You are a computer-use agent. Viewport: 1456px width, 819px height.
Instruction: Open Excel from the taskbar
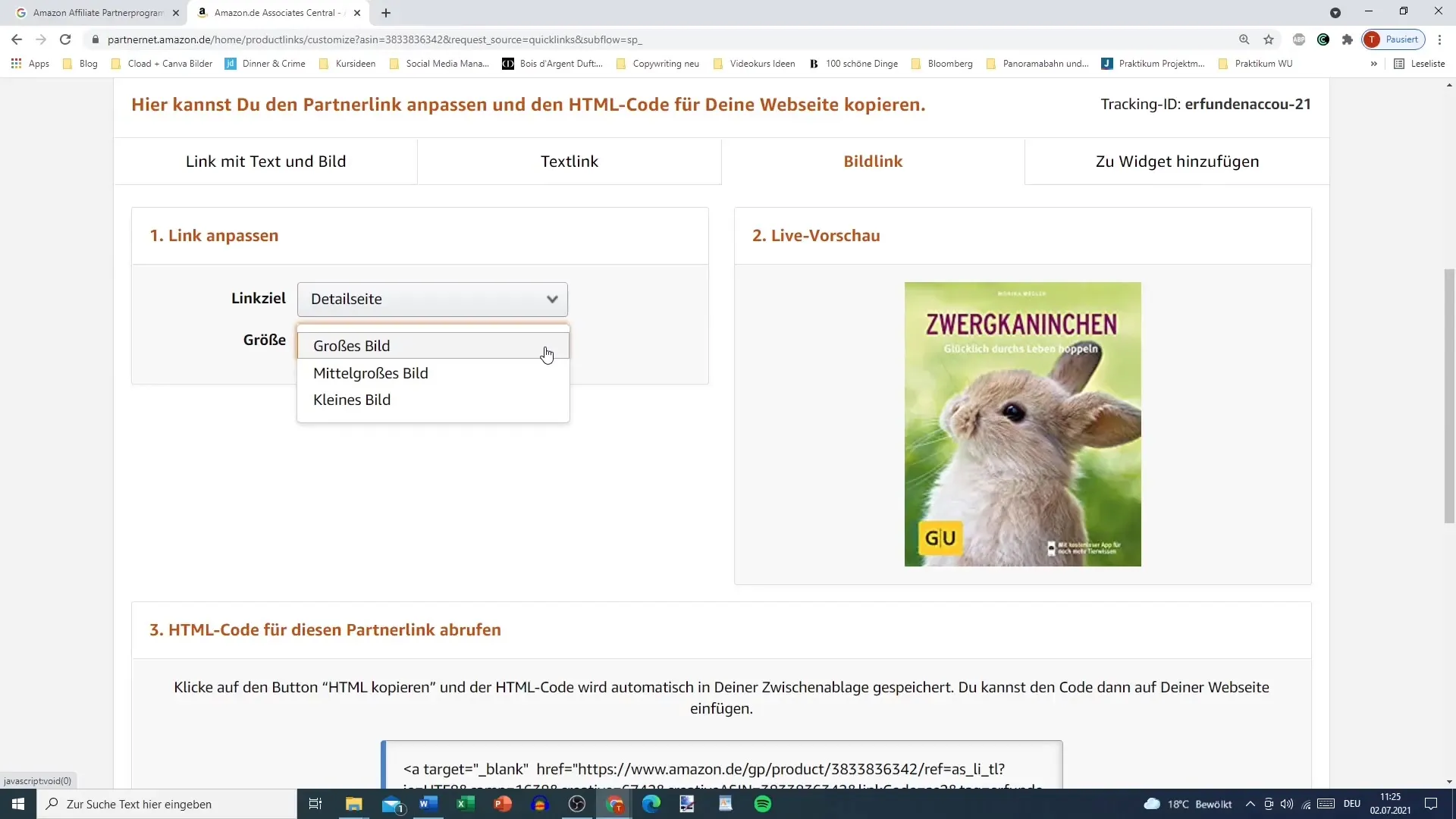pos(466,804)
